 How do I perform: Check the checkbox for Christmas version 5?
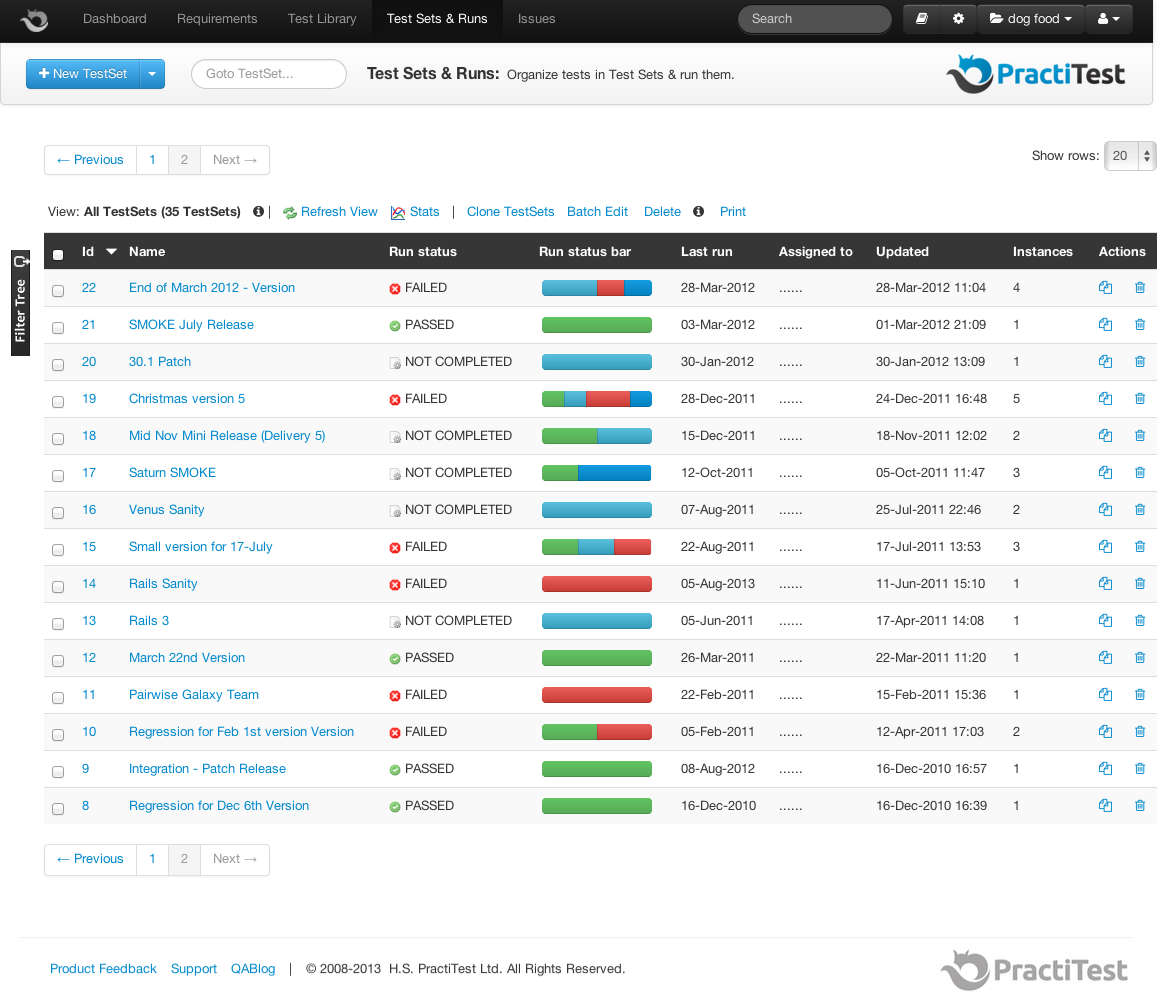tap(57, 401)
